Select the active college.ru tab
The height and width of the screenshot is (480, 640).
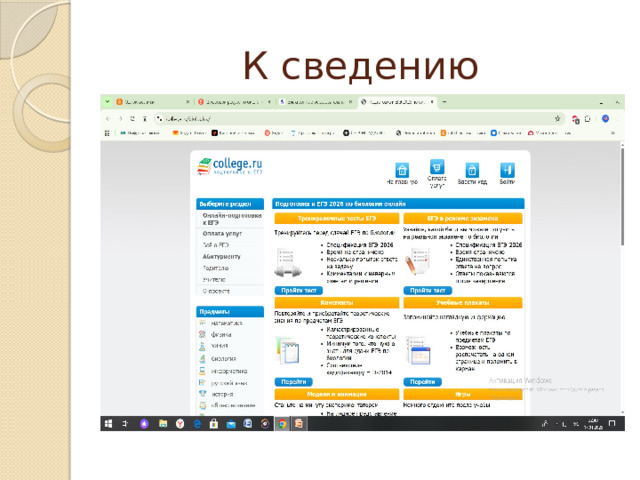click(x=397, y=102)
